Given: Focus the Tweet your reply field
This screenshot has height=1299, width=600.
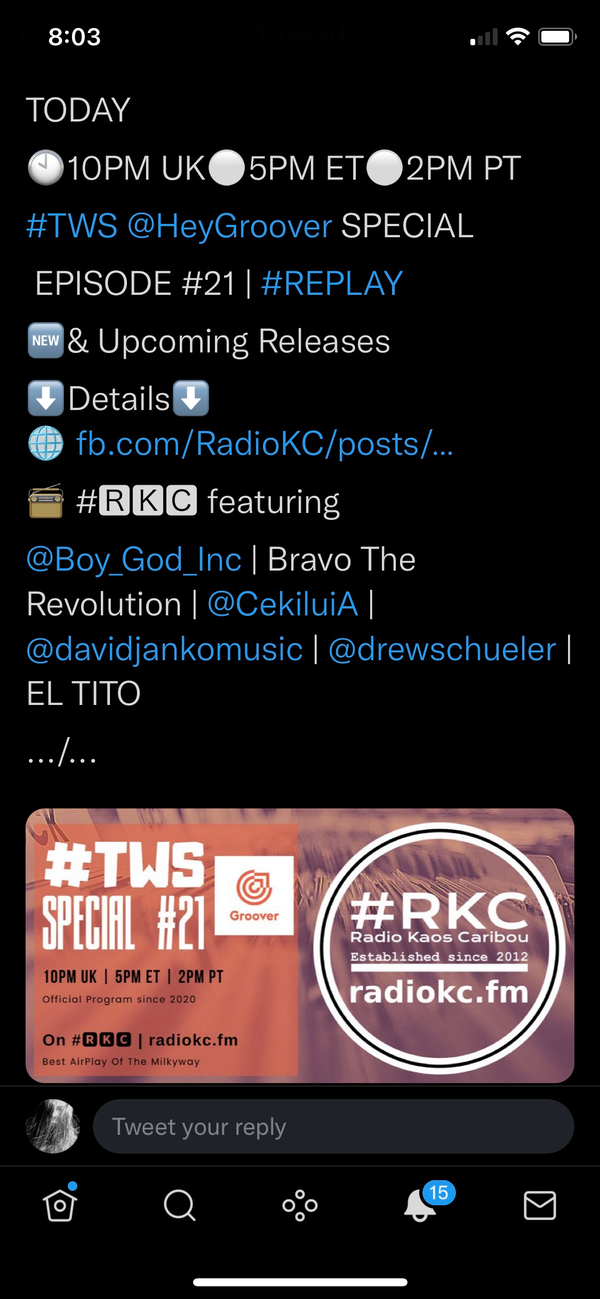Looking at the screenshot, I should [333, 1127].
